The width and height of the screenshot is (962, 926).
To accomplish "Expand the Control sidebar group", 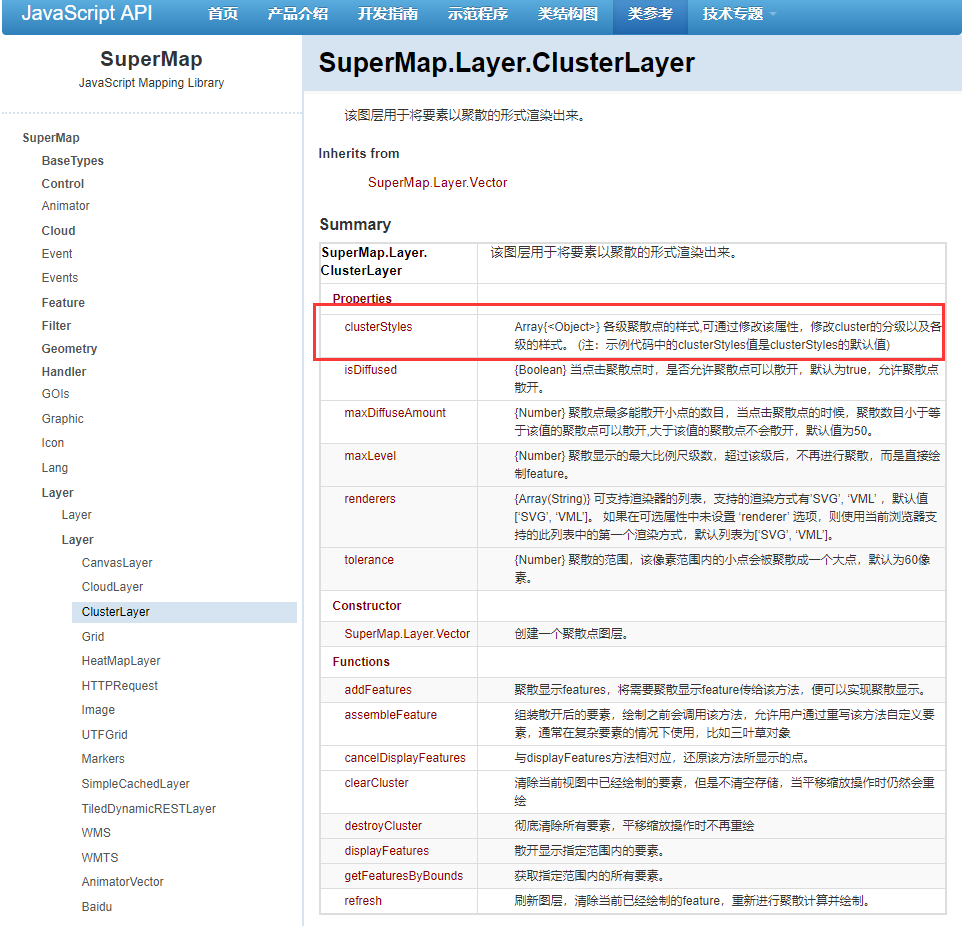I will 63,183.
